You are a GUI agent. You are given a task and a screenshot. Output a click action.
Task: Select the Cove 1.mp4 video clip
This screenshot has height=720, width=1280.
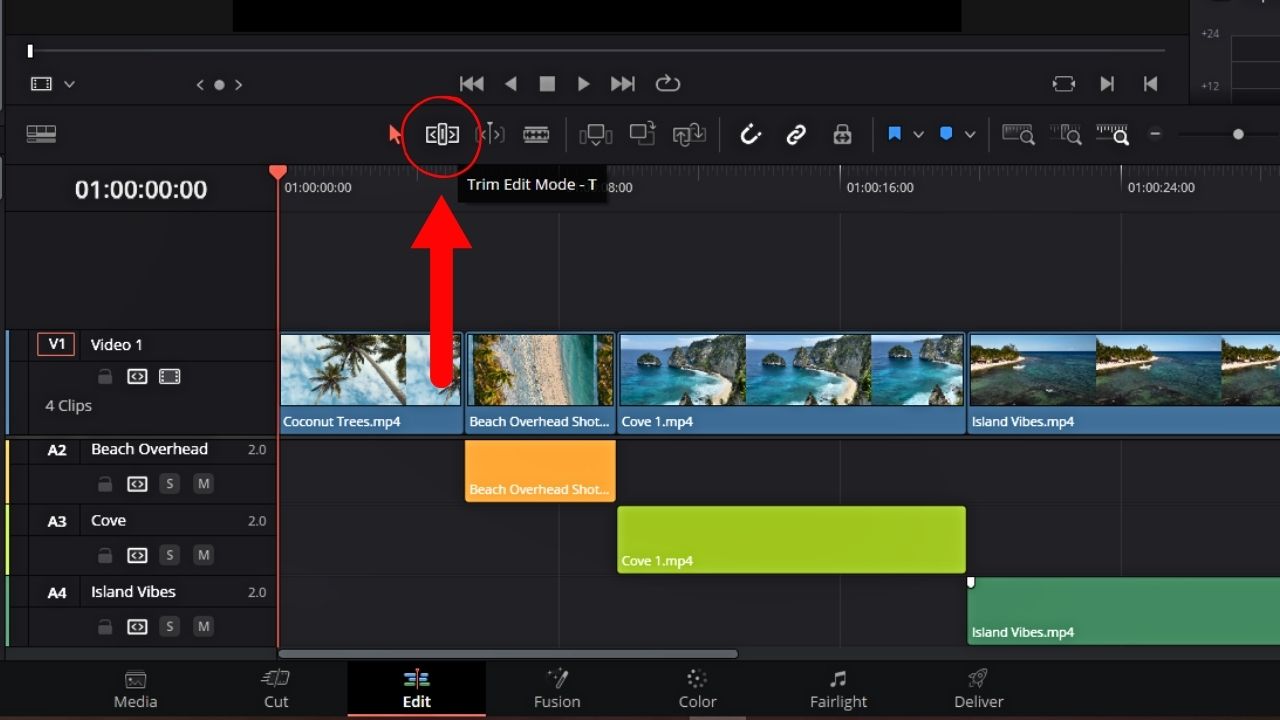tap(791, 383)
